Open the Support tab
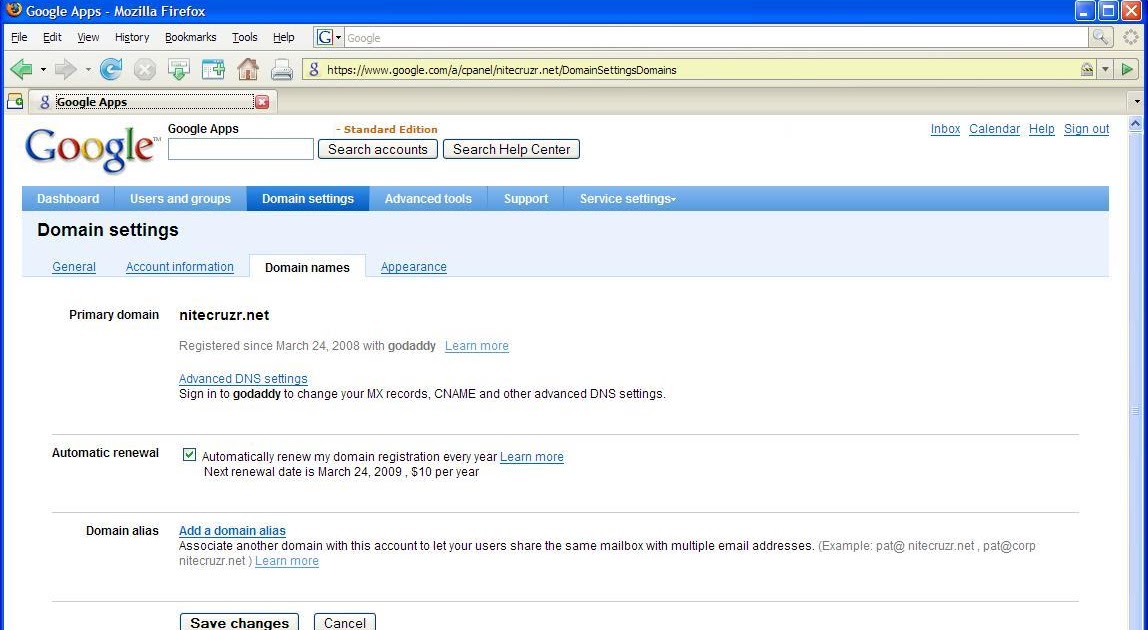The height and width of the screenshot is (630, 1148). [526, 199]
